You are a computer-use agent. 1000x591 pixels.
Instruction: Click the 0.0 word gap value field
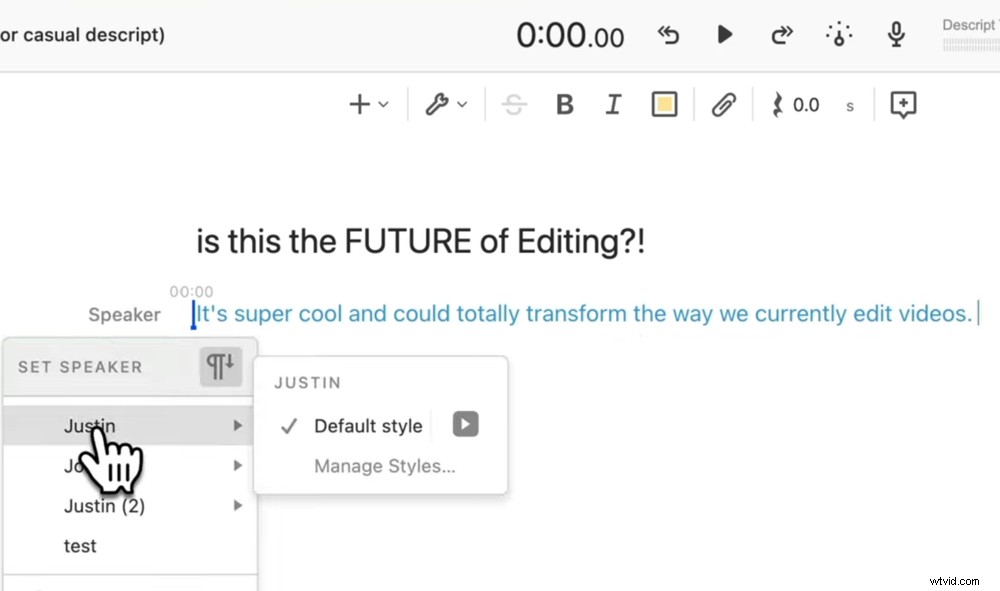click(806, 104)
